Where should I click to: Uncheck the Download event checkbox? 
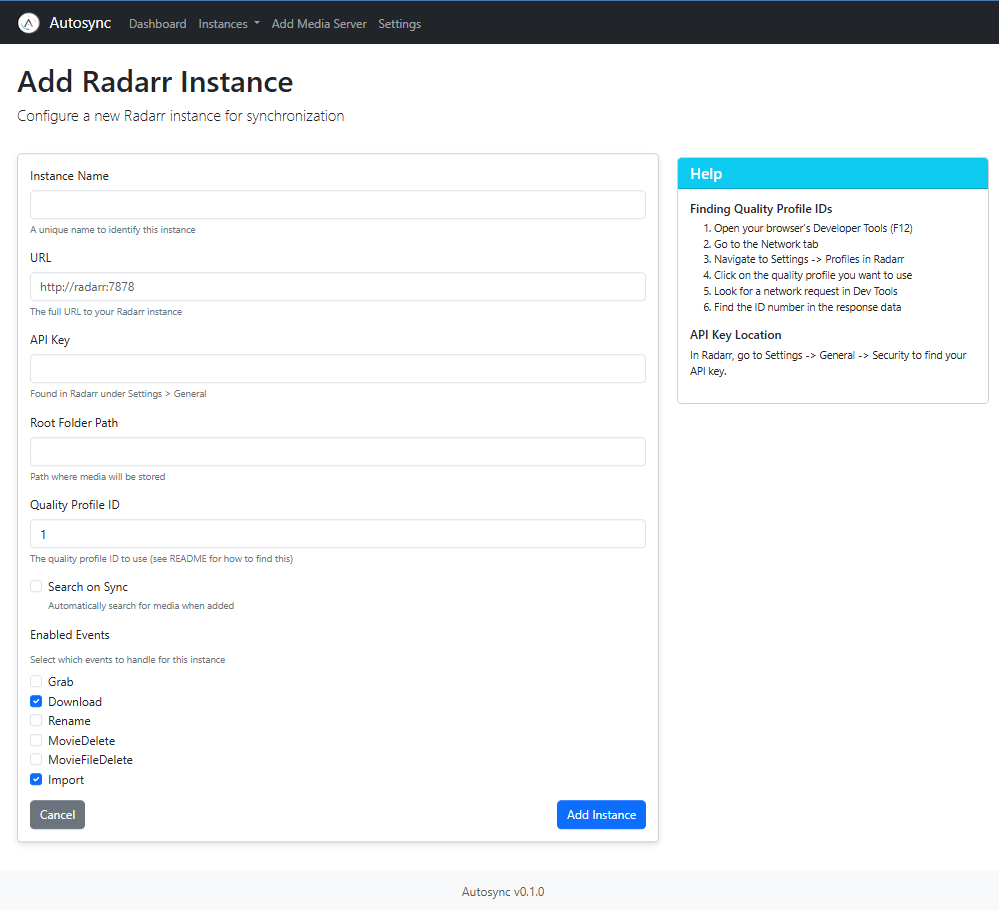[36, 701]
